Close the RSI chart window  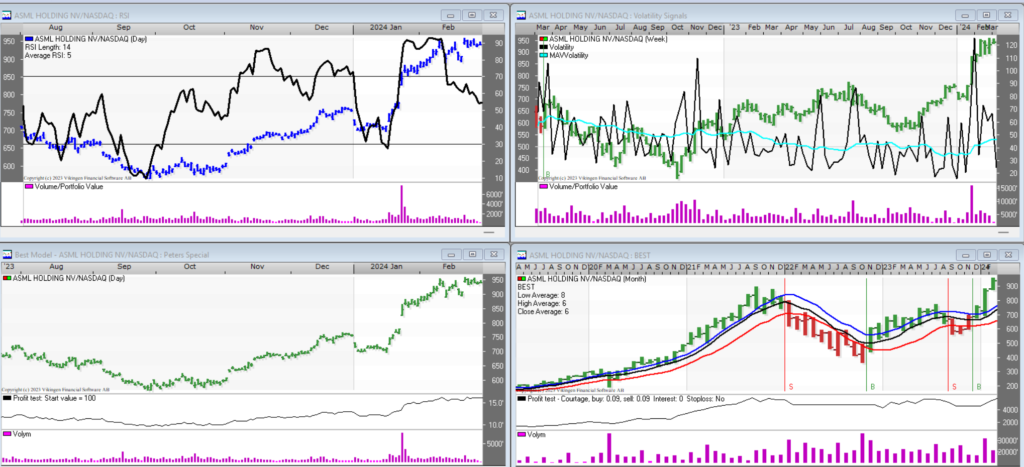tap(495, 14)
